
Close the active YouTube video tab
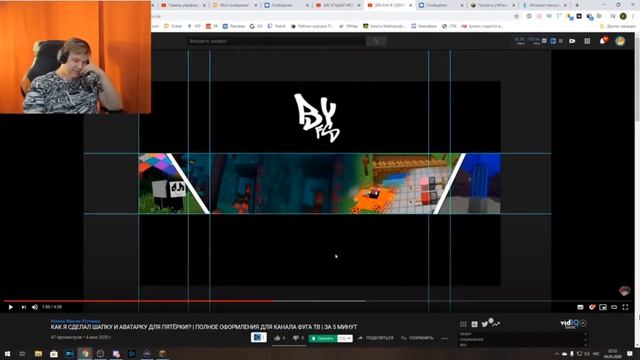point(411,5)
